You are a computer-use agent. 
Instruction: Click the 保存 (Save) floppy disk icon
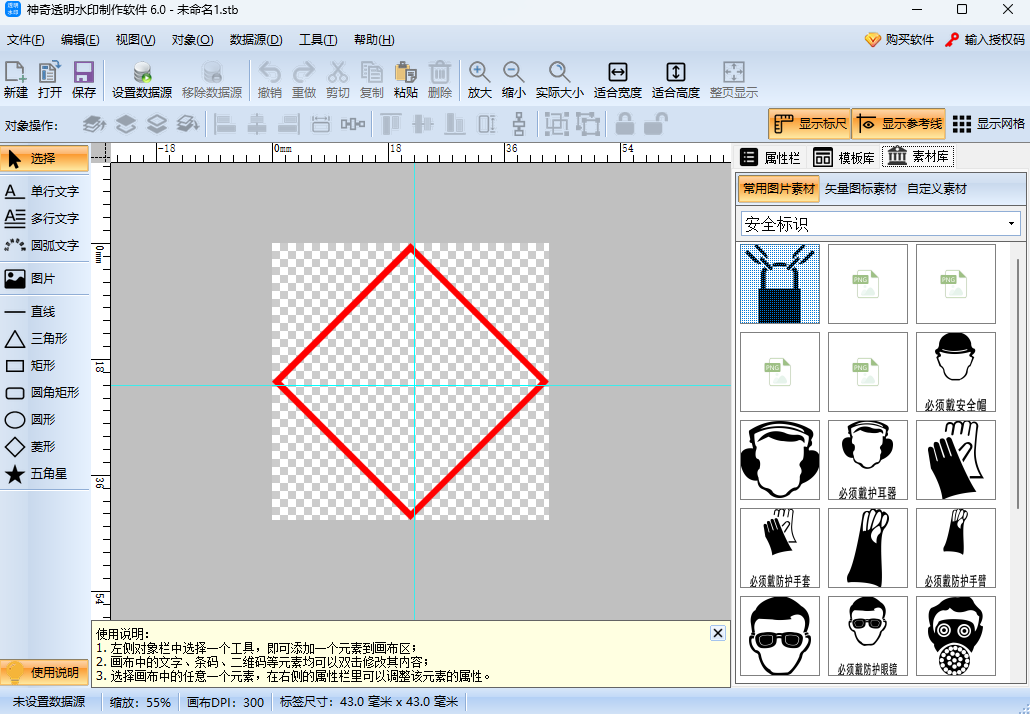point(84,79)
